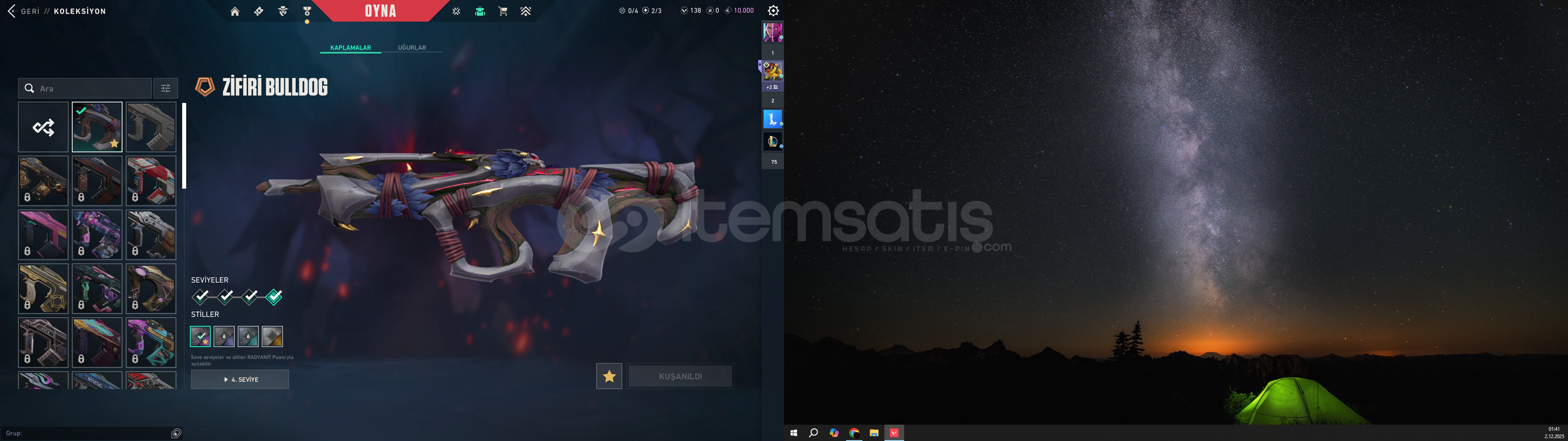Click the skin list scrollbar
Screen dimensions: 1568x441
tap(184, 146)
